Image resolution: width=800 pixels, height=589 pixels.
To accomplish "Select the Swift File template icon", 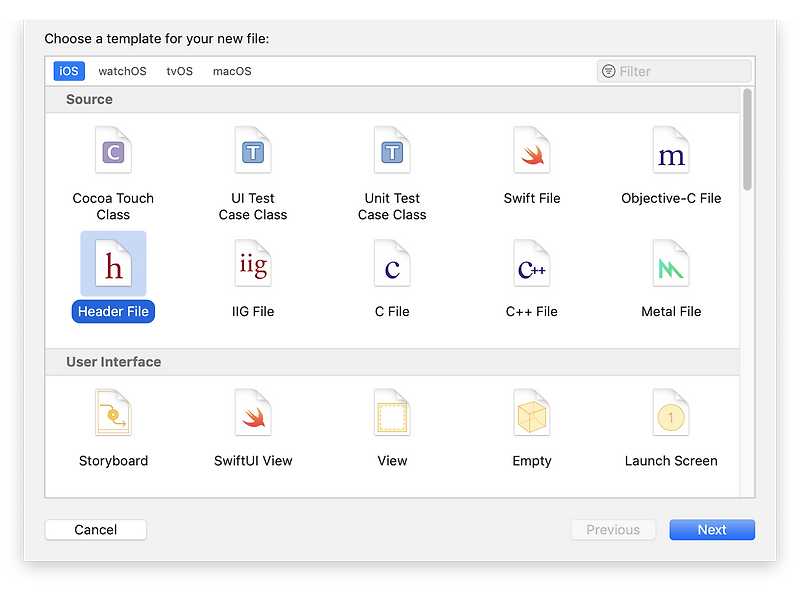I will point(532,151).
